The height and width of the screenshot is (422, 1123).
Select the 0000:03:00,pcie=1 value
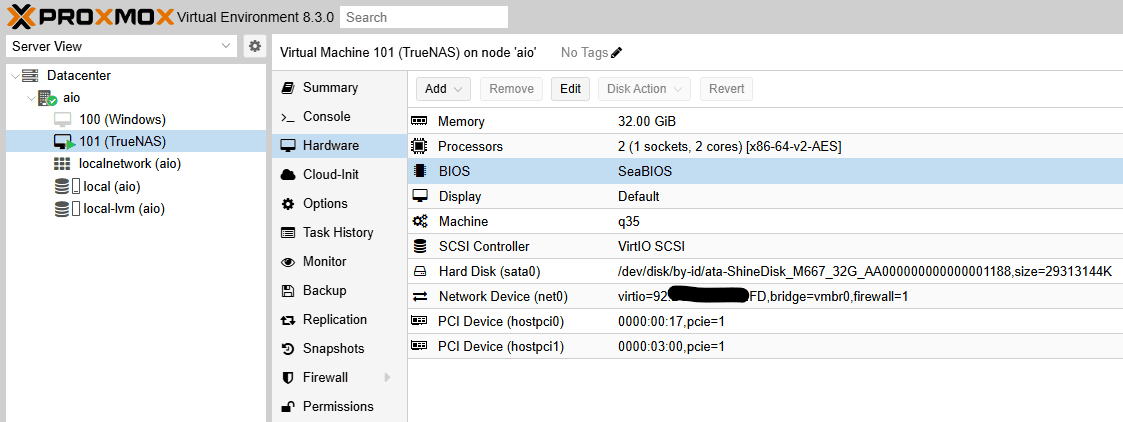coord(671,347)
